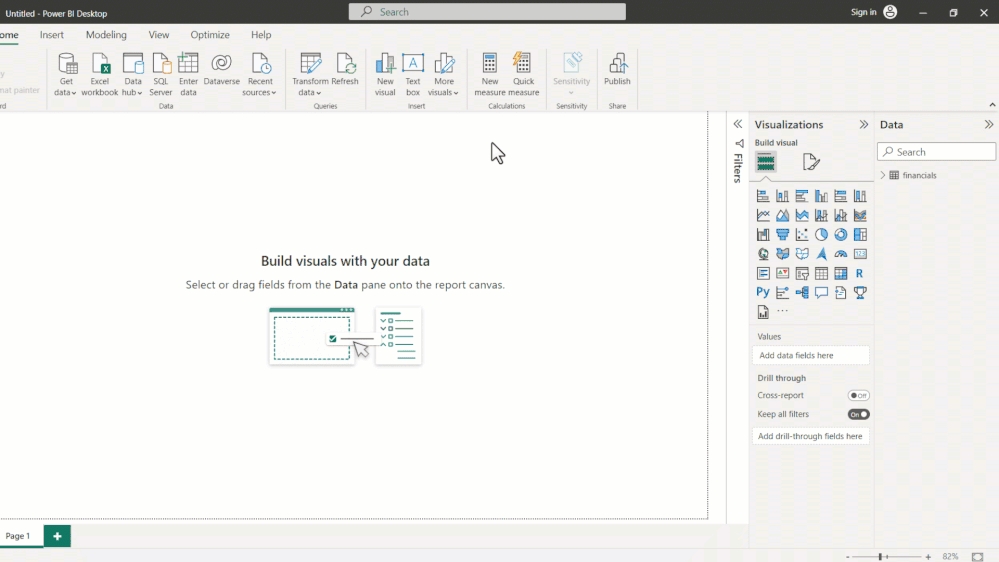Click the Refresh button
The width and height of the screenshot is (999, 562).
click(345, 69)
